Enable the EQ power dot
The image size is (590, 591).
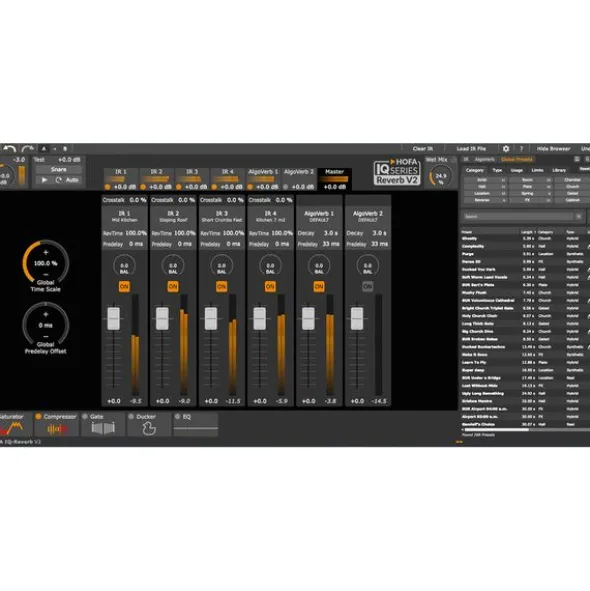178,416
